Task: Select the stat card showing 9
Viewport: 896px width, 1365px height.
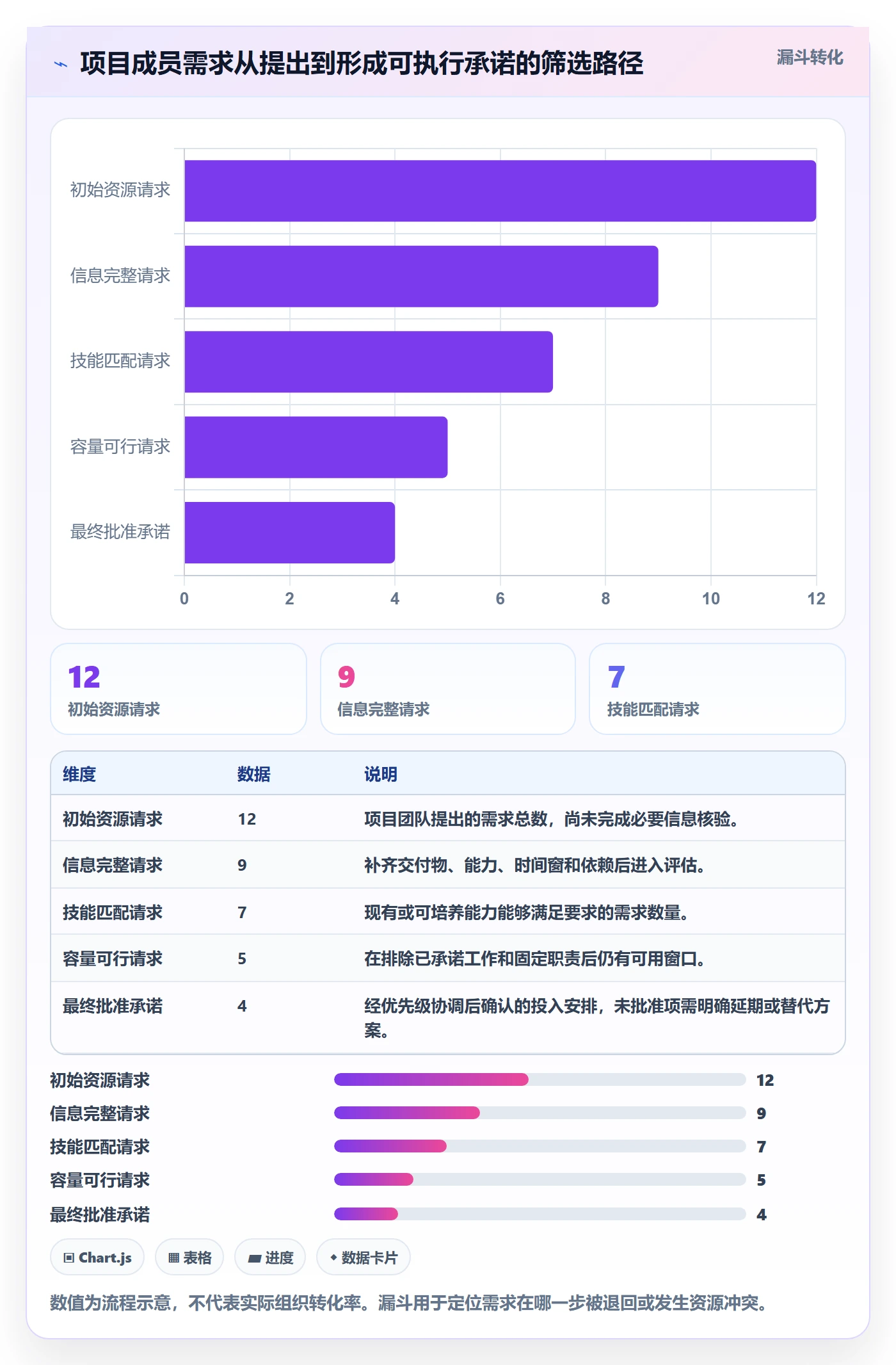Action: click(x=448, y=689)
